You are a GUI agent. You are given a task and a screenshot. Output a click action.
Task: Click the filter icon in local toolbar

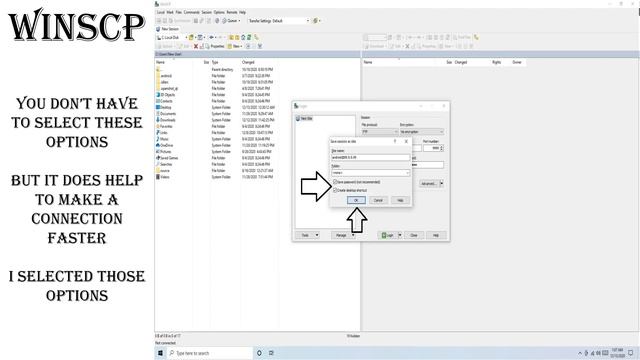coord(200,38)
